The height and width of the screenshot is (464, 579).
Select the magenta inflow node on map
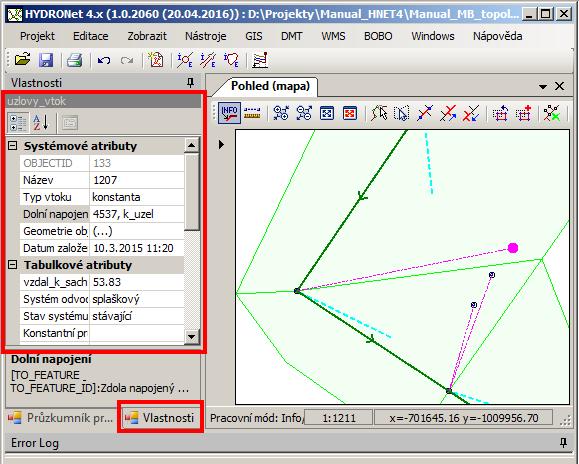pos(513,248)
